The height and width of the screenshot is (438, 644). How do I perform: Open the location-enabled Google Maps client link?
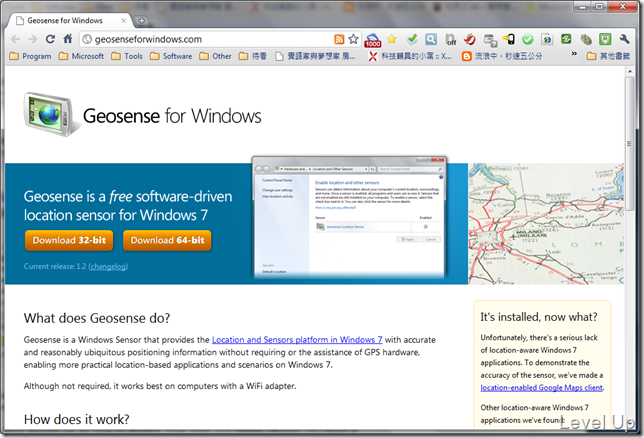[541, 387]
